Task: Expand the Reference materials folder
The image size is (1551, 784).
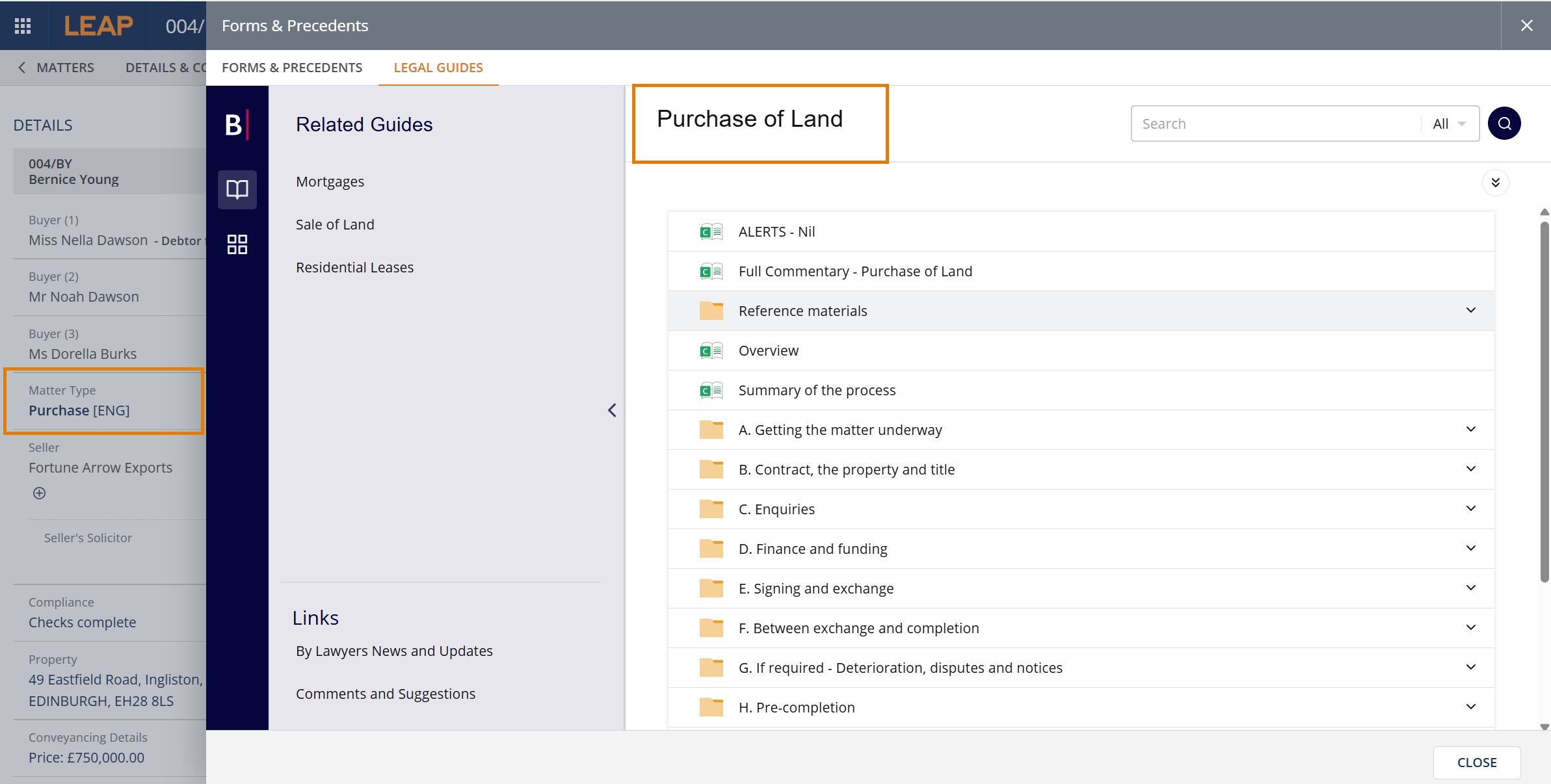Action: [802, 311]
